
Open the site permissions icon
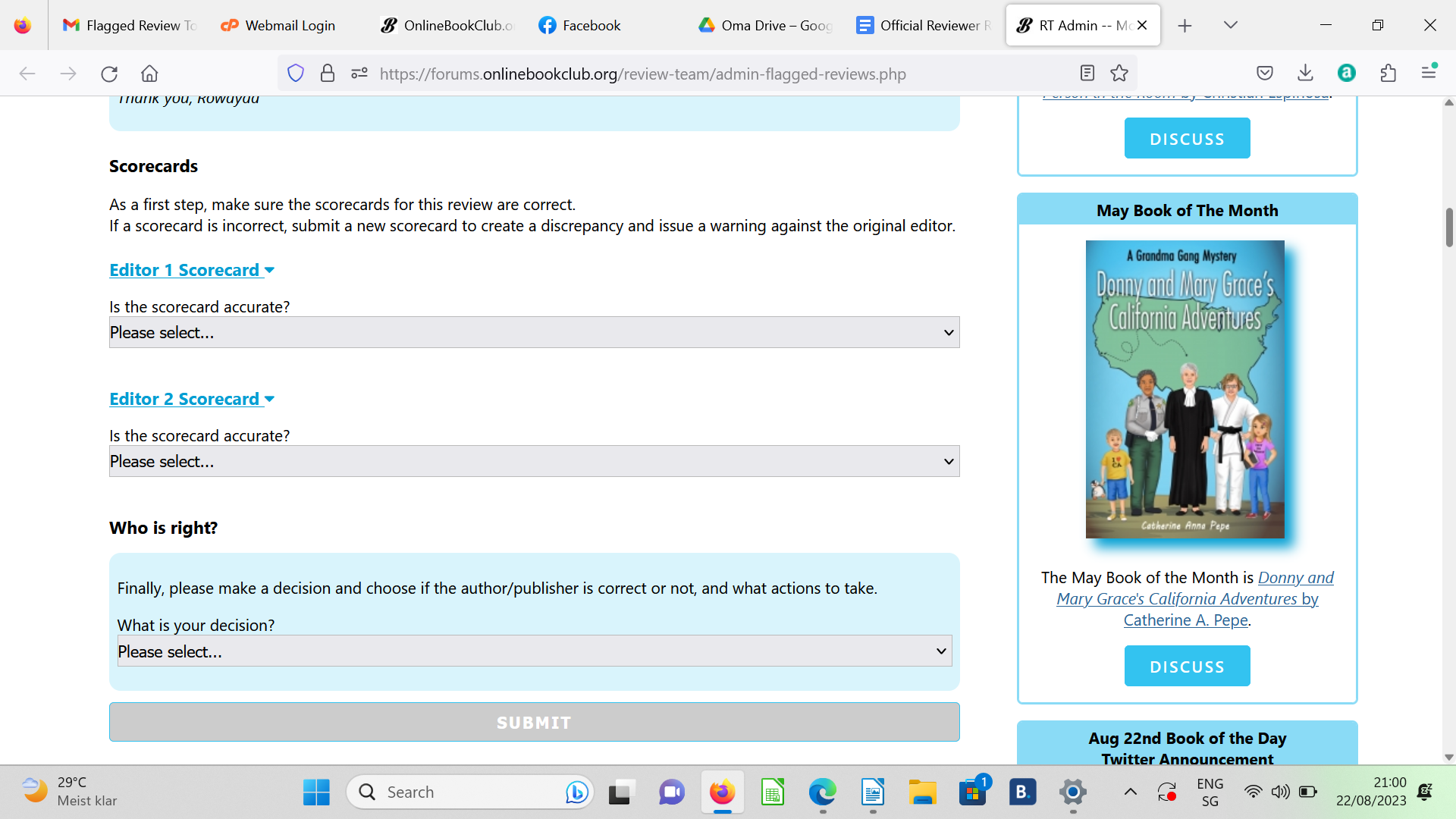coord(359,74)
